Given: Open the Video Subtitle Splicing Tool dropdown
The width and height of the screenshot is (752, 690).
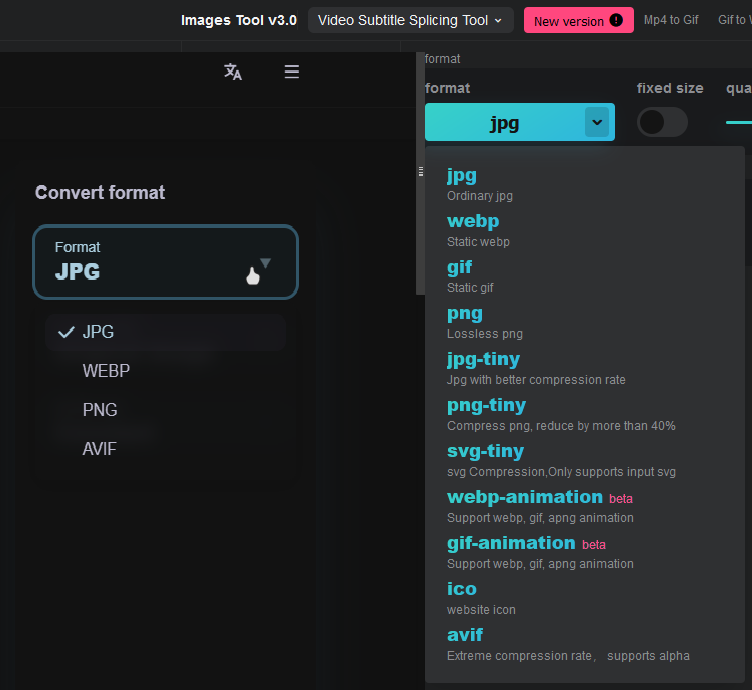Looking at the screenshot, I should [x=411, y=20].
